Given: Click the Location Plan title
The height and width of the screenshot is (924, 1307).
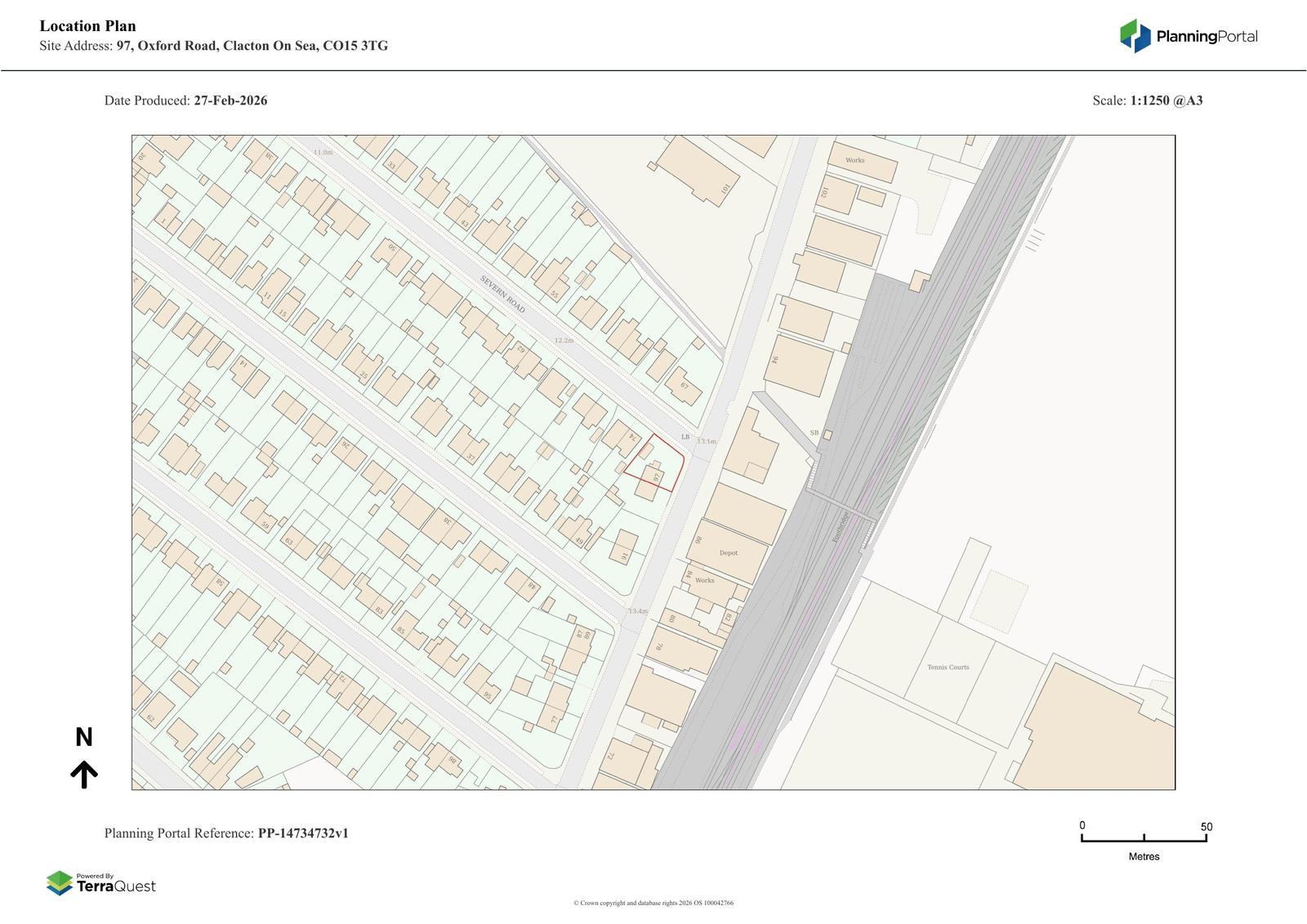Looking at the screenshot, I should tap(87, 26).
